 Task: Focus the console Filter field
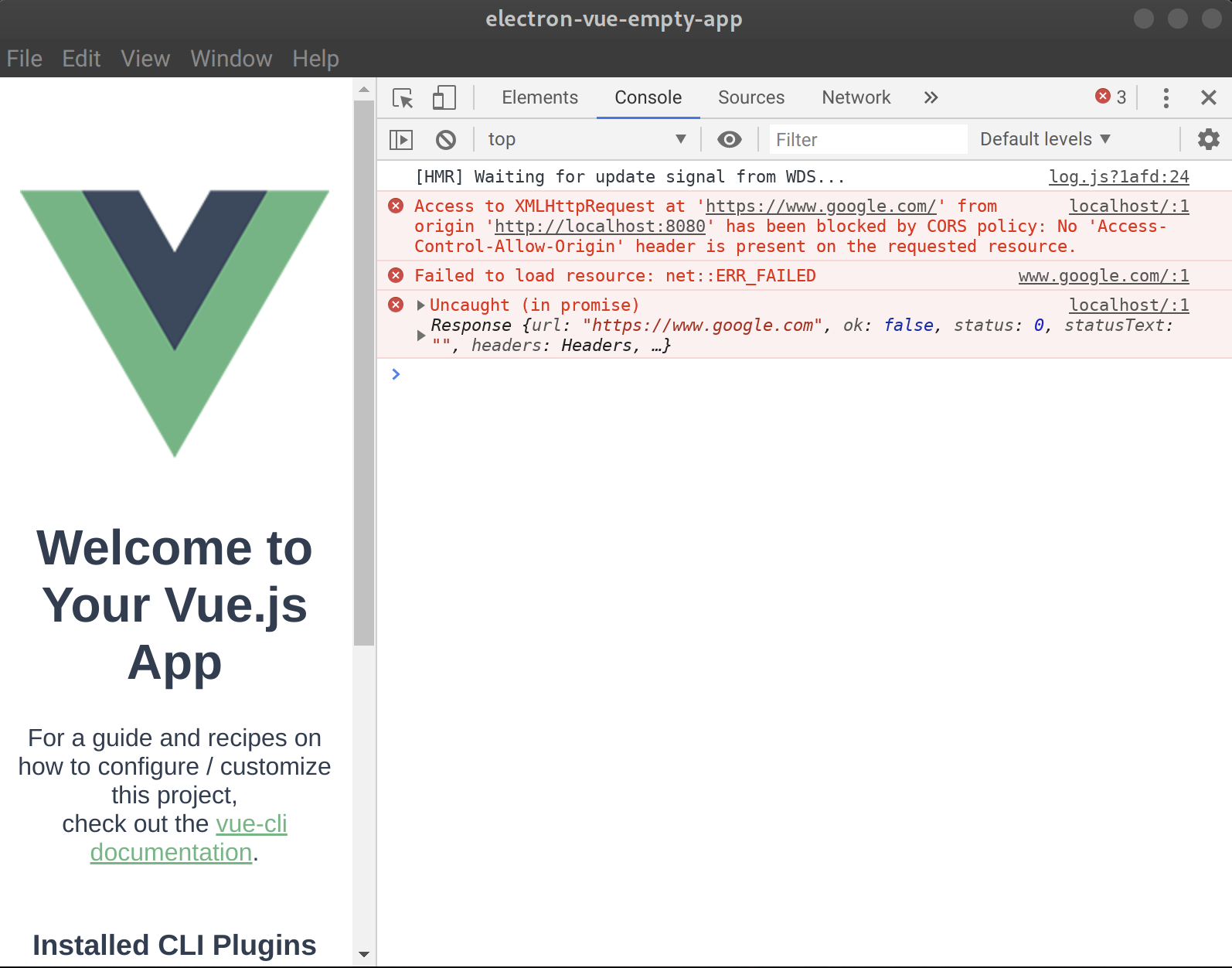click(868, 139)
